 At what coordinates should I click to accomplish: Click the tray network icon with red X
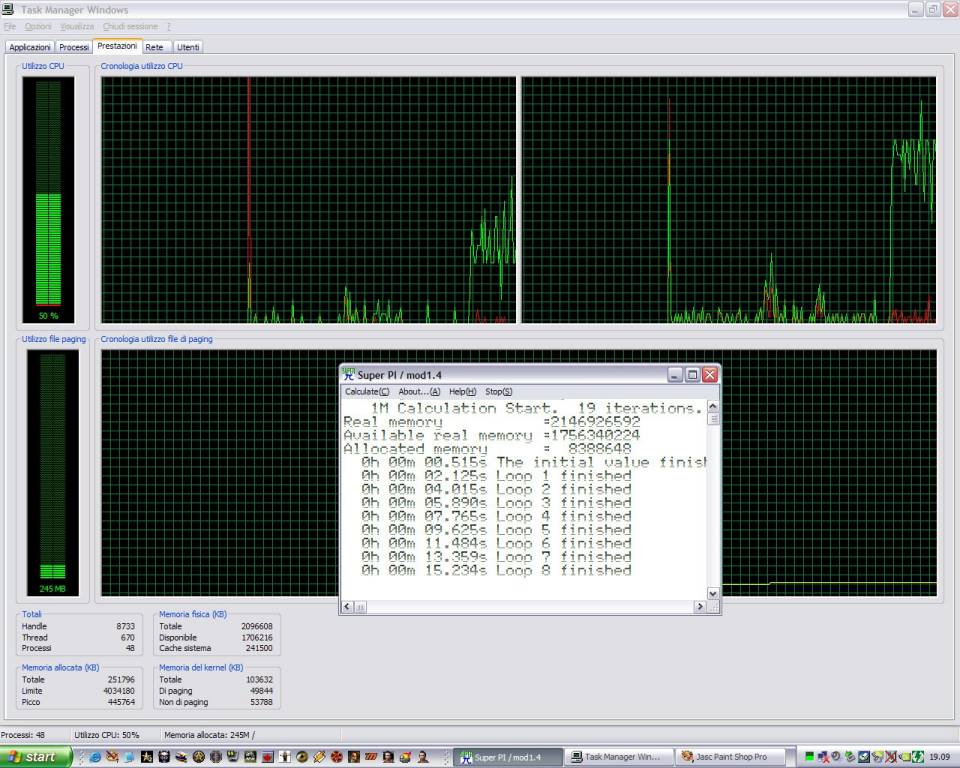[x=823, y=757]
